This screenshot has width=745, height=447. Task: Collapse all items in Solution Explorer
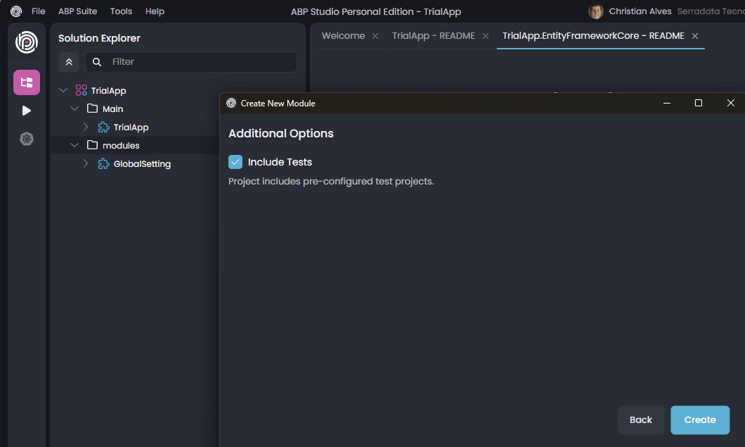(69, 62)
